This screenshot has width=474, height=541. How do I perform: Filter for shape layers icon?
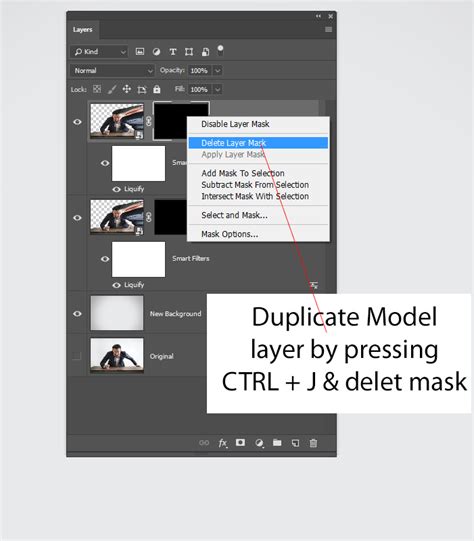tap(189, 52)
